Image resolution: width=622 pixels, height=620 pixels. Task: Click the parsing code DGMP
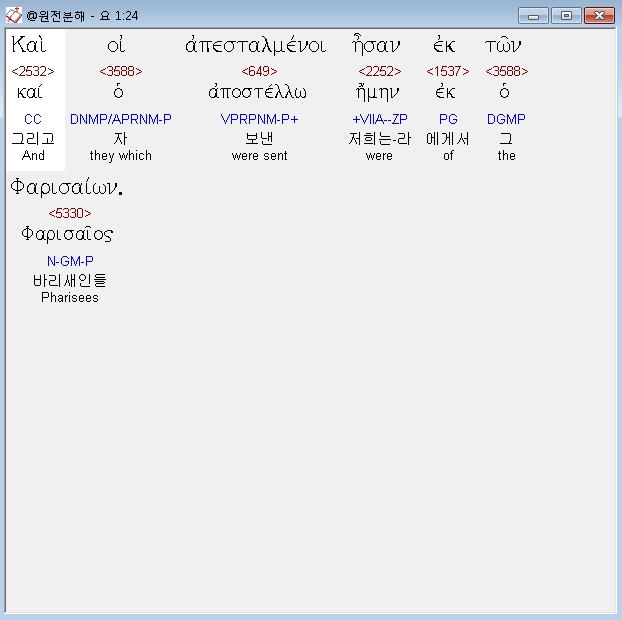click(x=506, y=119)
